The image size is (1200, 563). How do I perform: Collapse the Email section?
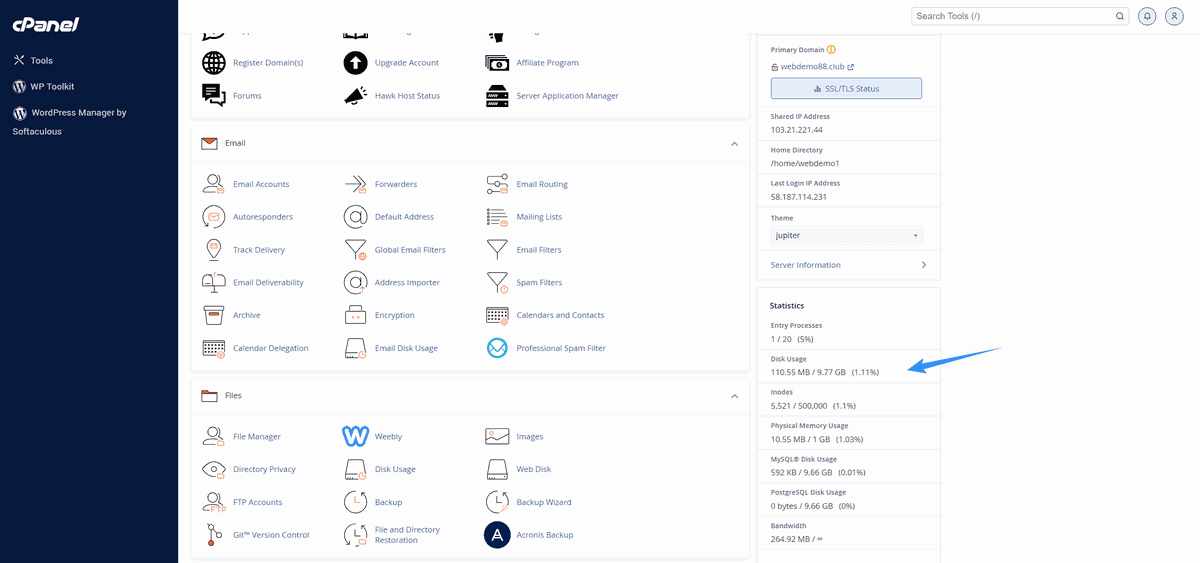pyautogui.click(x=734, y=144)
